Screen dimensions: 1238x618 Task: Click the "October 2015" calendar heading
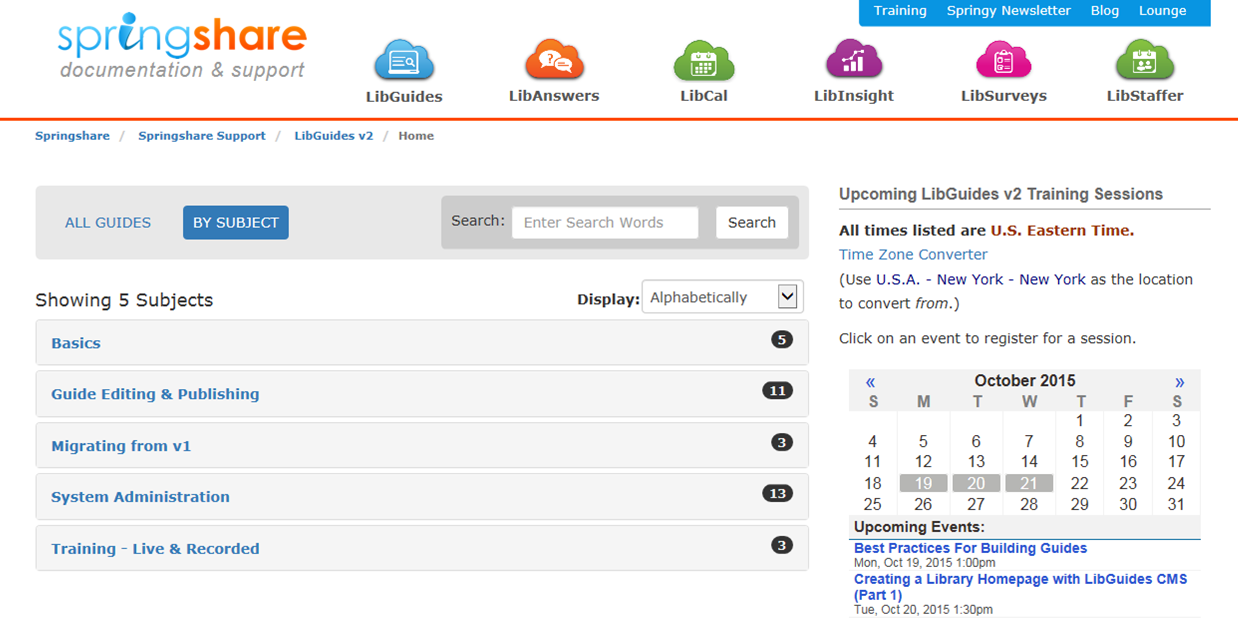click(1025, 381)
